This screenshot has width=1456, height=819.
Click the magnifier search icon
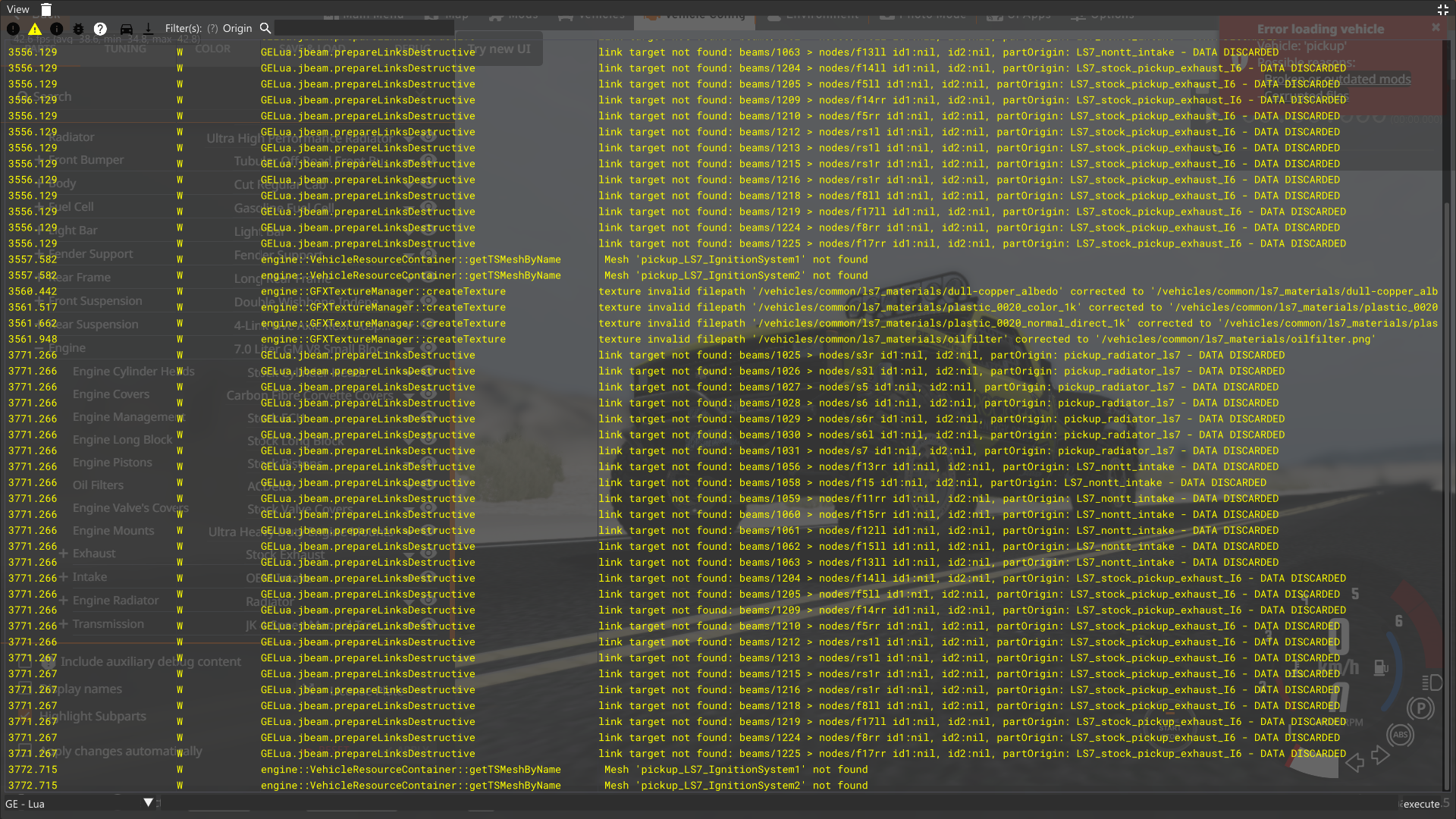coord(265,28)
